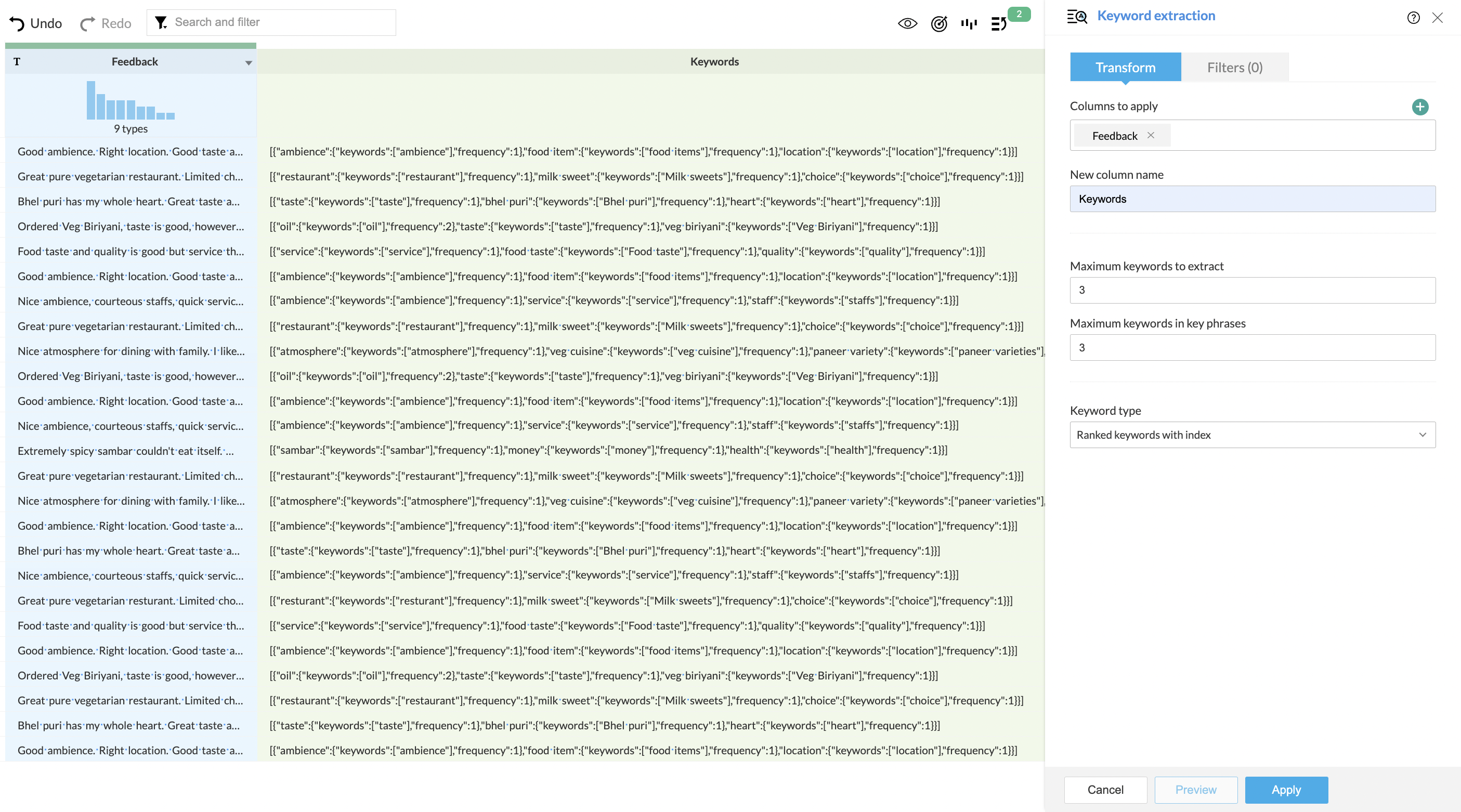This screenshot has width=1461, height=812.
Task: Toggle the eye preview icon
Action: pos(907,23)
